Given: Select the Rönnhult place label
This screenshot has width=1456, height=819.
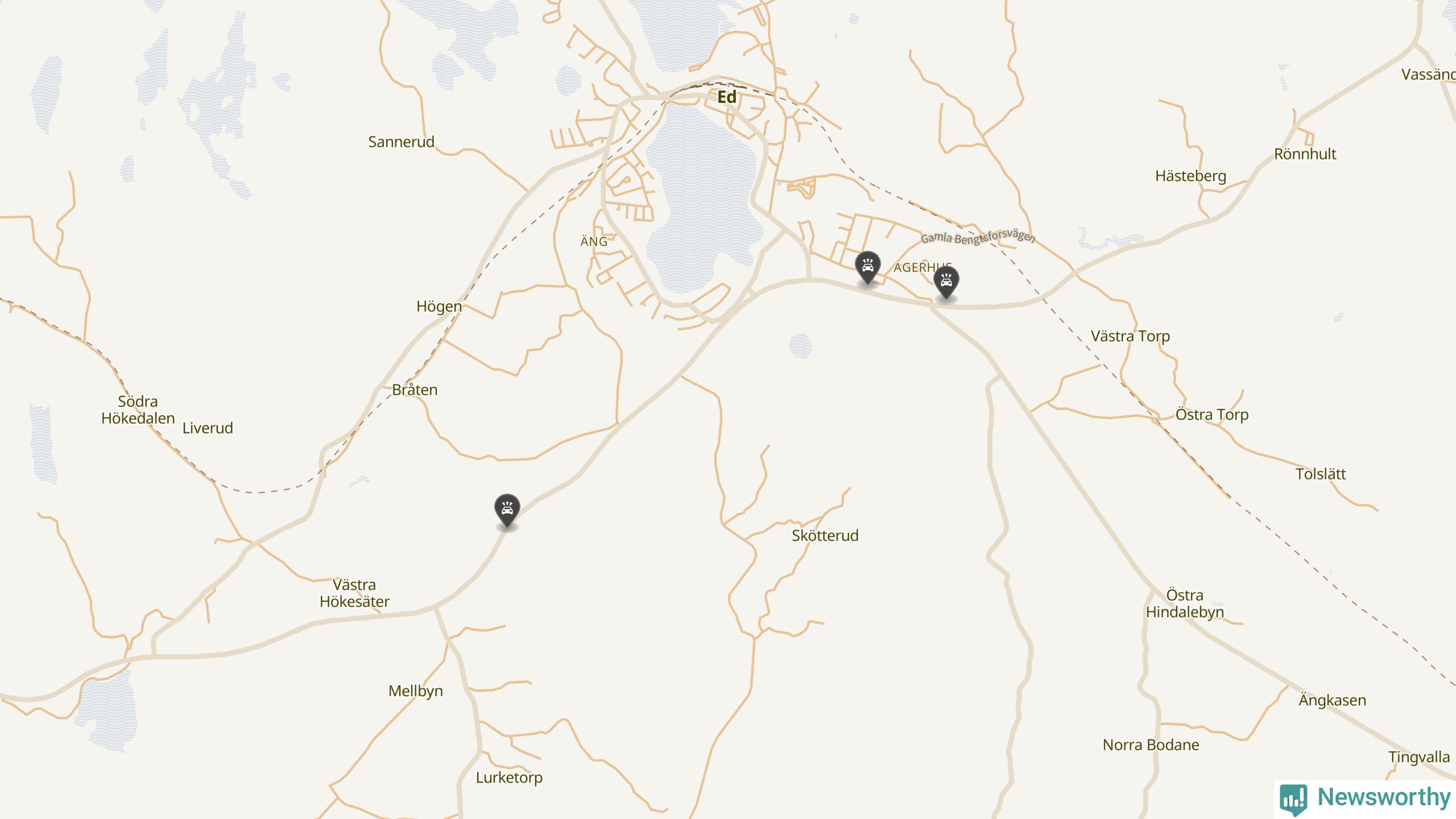Looking at the screenshot, I should (1305, 154).
